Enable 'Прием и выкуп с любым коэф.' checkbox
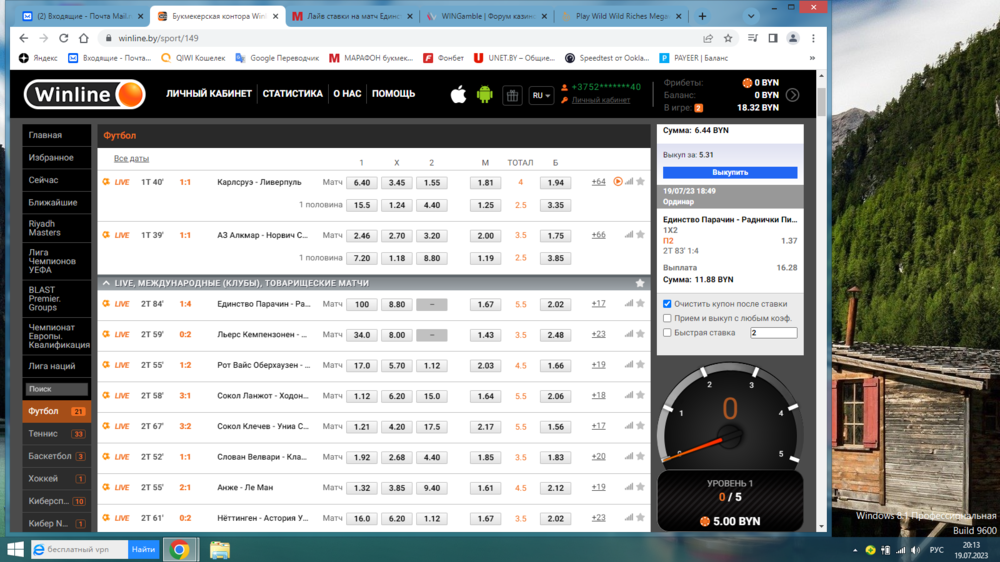 pyautogui.click(x=667, y=318)
